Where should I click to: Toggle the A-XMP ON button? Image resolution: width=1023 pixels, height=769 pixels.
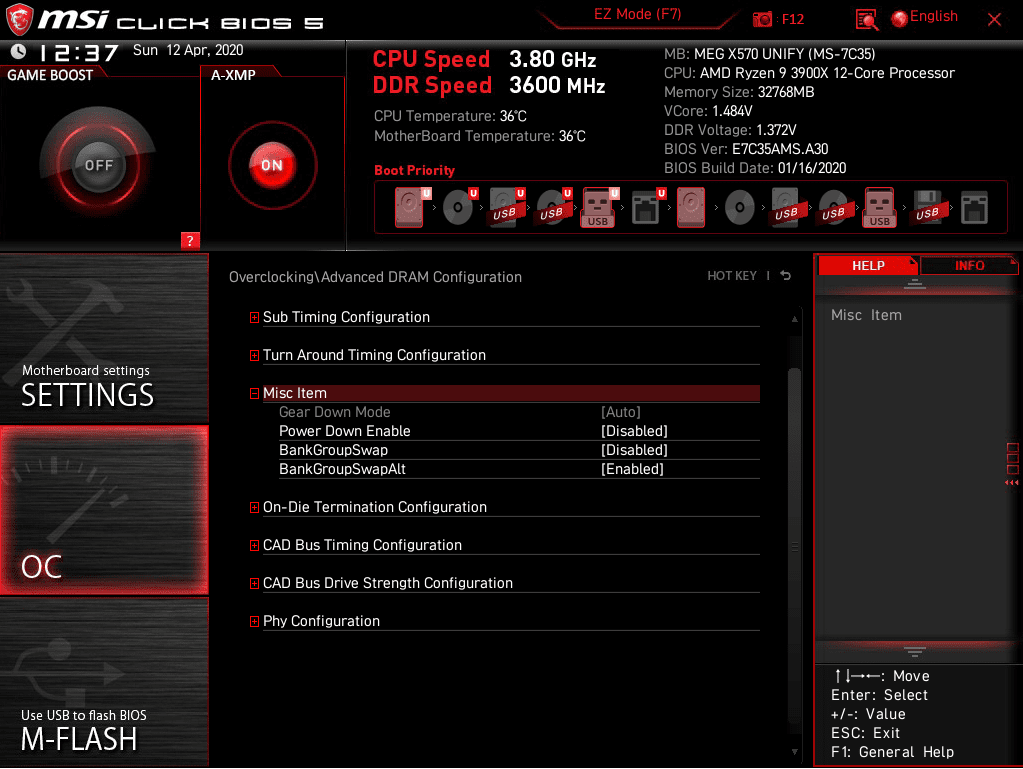272,165
